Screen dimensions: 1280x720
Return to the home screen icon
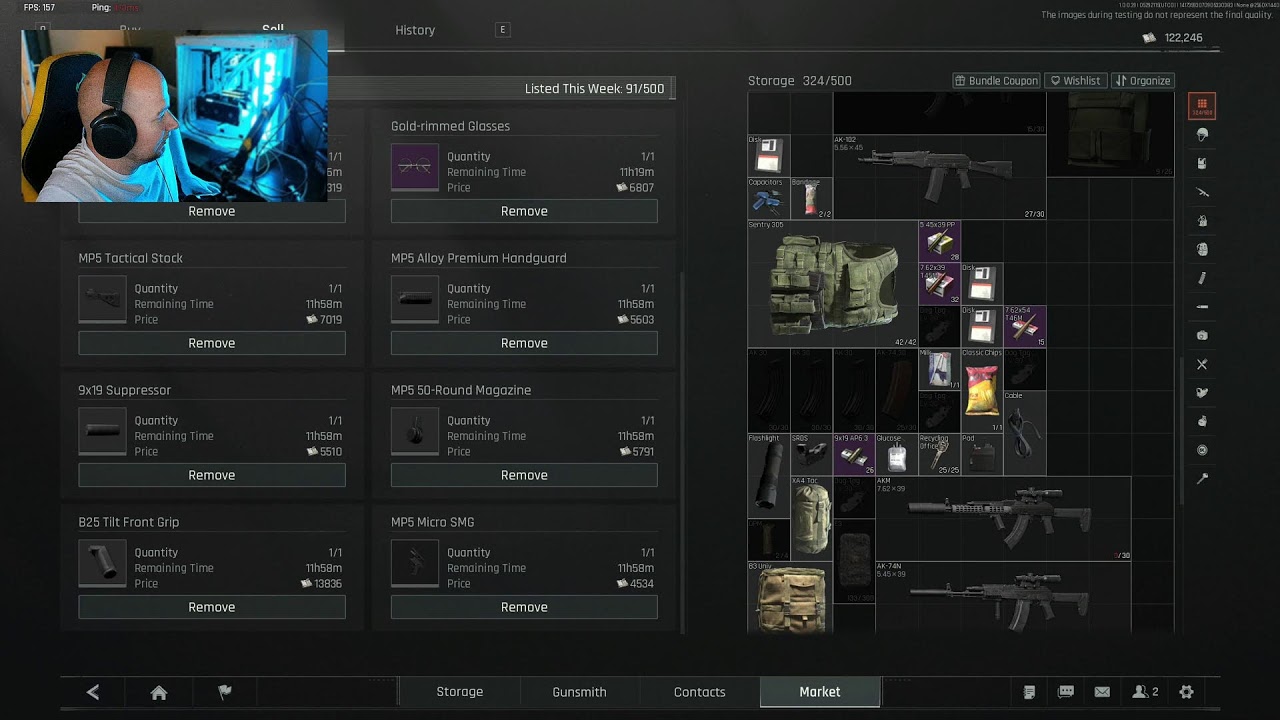coord(159,692)
